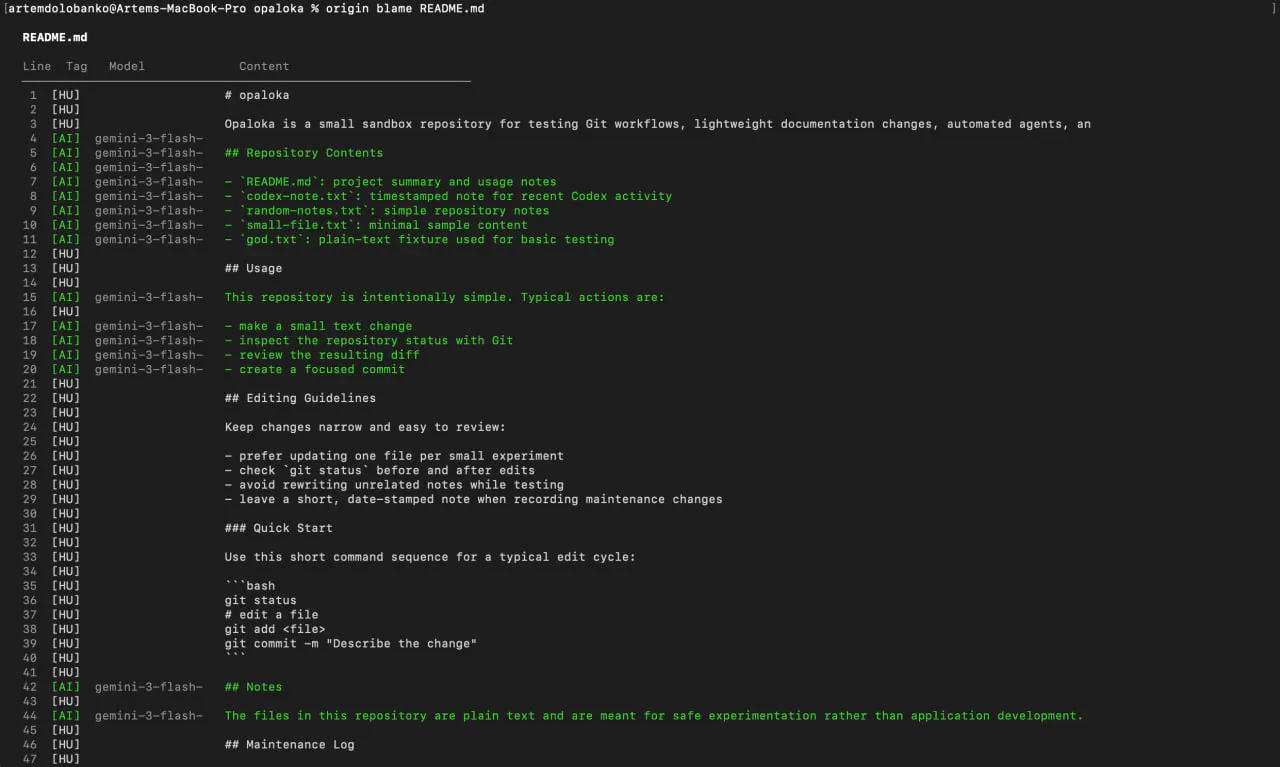The height and width of the screenshot is (767, 1280).
Task: Click the [AI] tag on line 15
Action: pyautogui.click(x=66, y=297)
